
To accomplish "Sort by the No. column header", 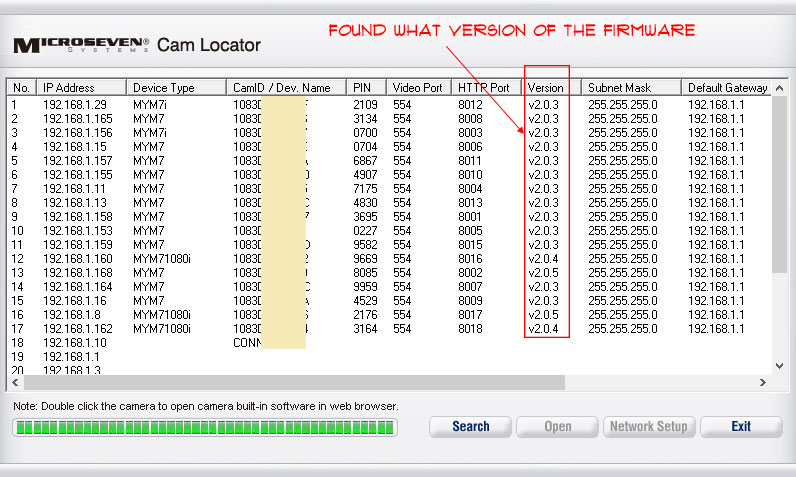I will (21, 87).
